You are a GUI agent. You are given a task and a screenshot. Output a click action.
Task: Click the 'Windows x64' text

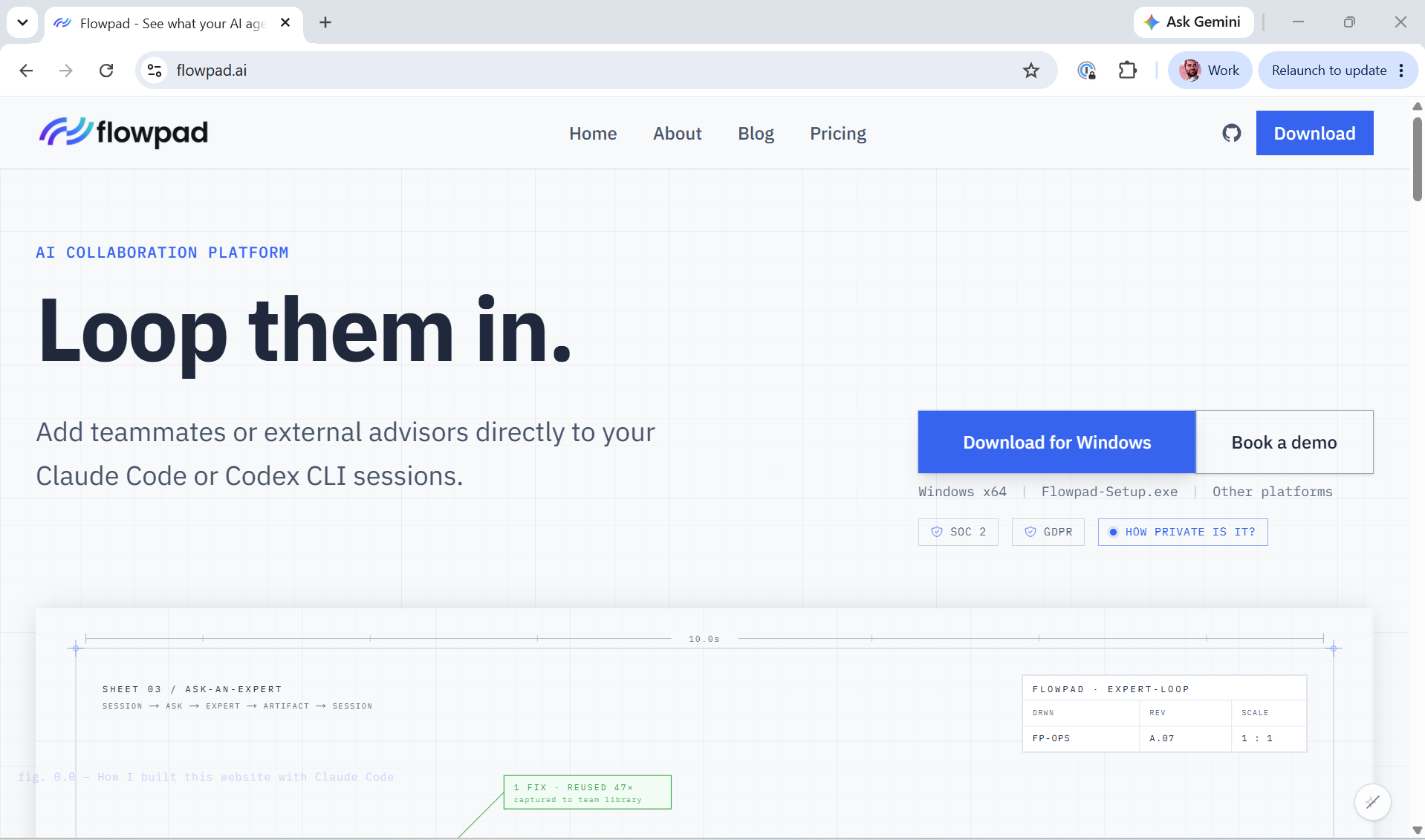point(962,492)
